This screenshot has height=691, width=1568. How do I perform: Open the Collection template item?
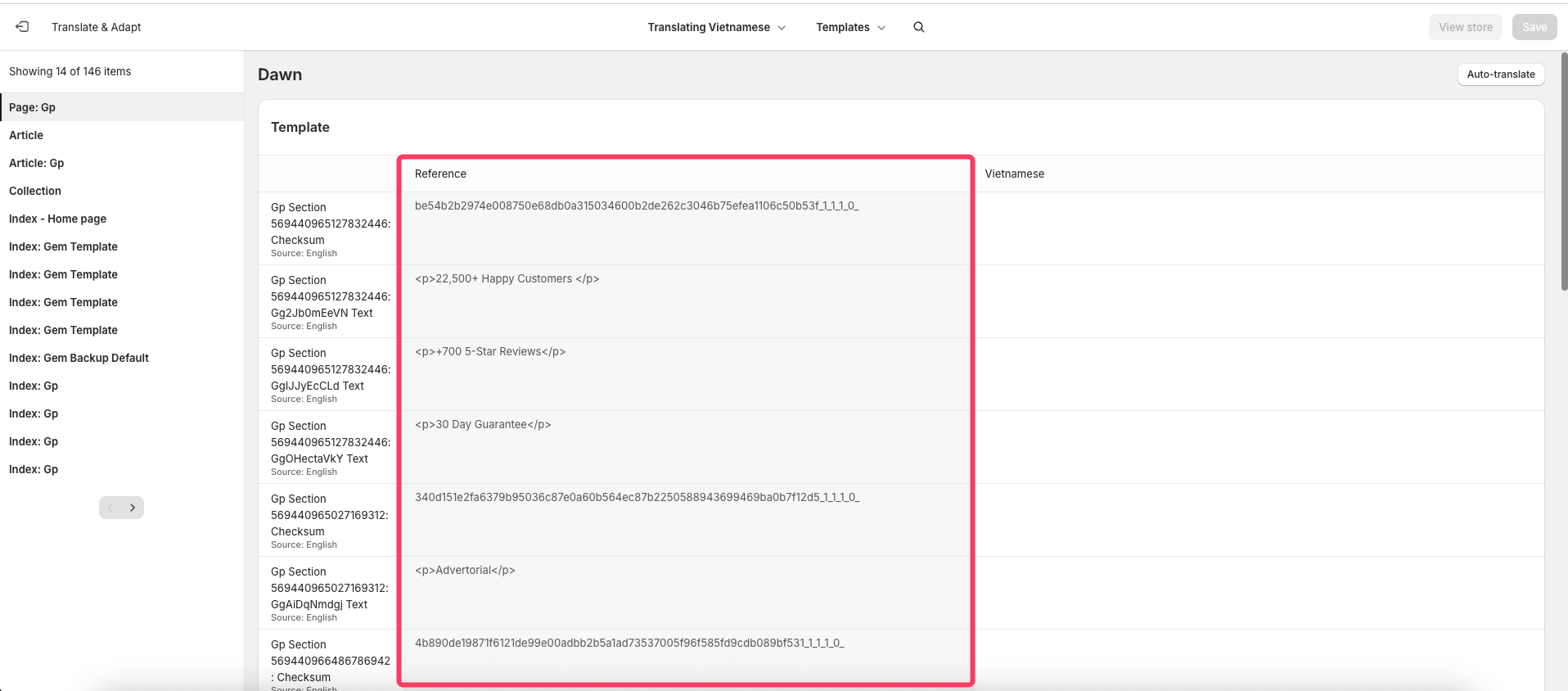pos(35,191)
